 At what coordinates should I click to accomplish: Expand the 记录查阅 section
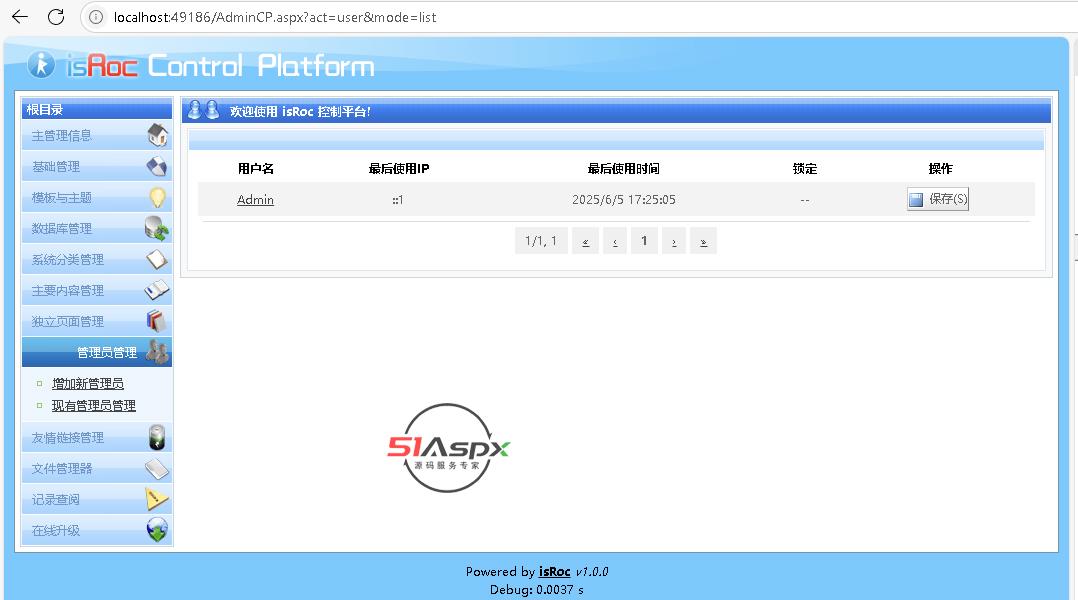coord(97,499)
